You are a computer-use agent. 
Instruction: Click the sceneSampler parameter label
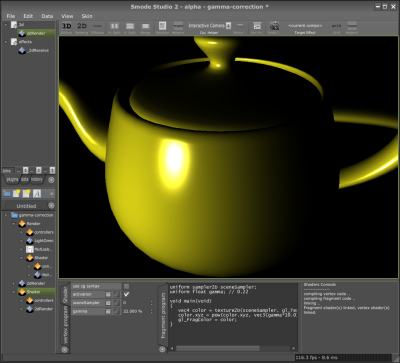pyautogui.click(x=86, y=303)
